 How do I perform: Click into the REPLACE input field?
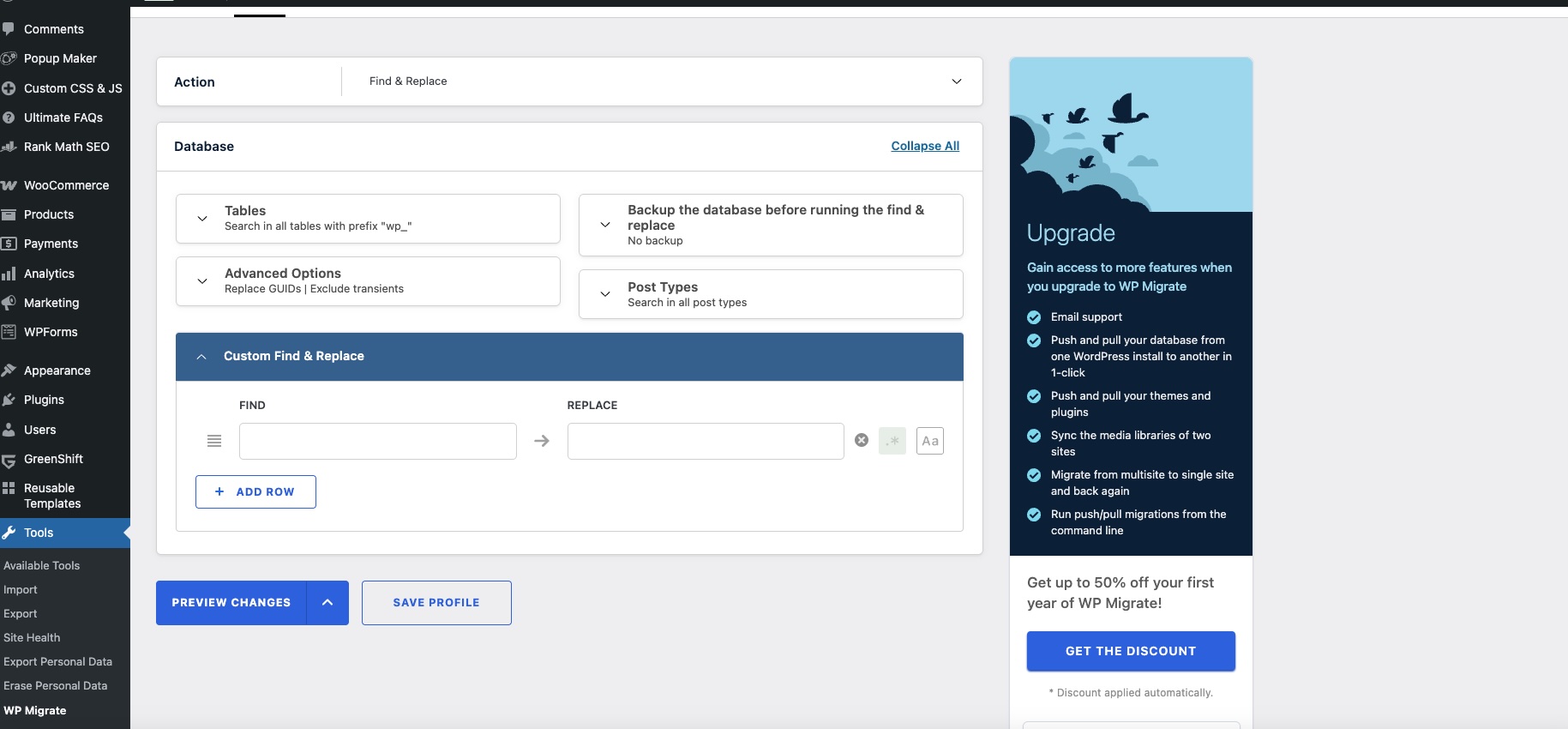(x=706, y=441)
